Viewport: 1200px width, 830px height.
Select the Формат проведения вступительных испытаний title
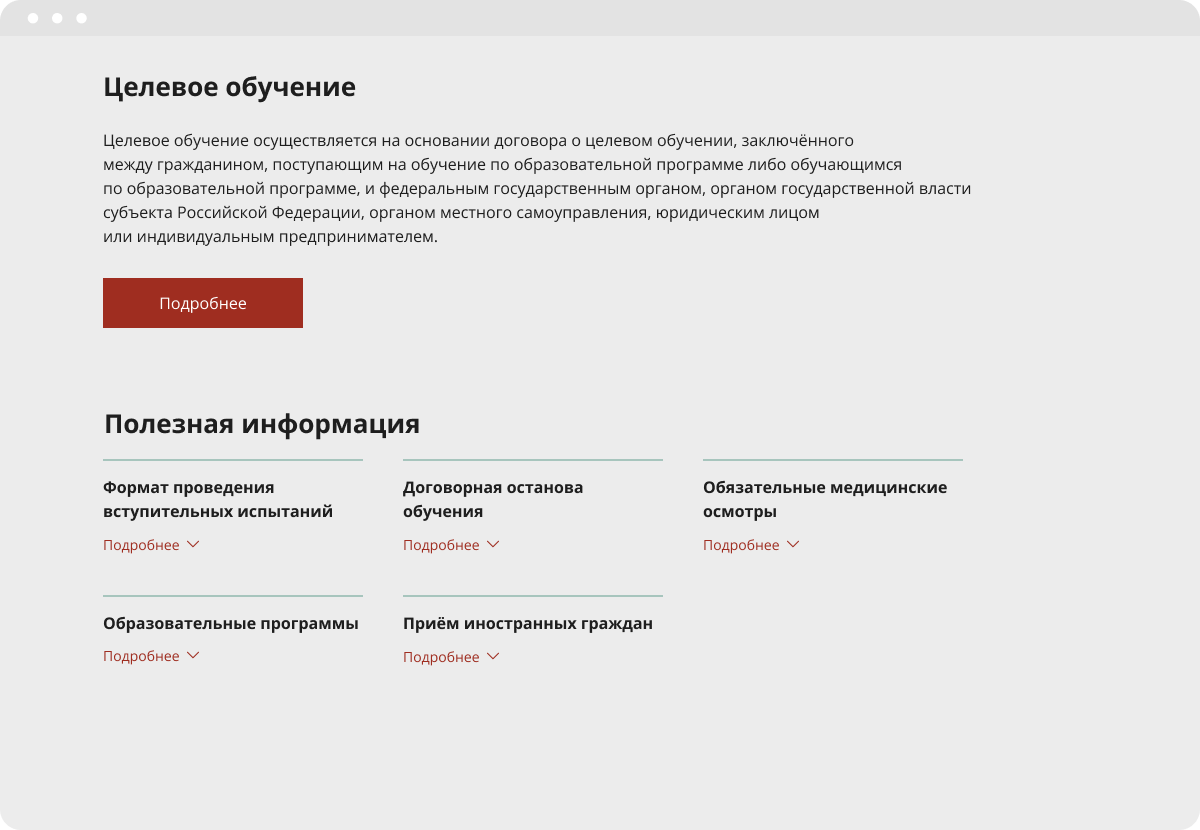click(217, 499)
